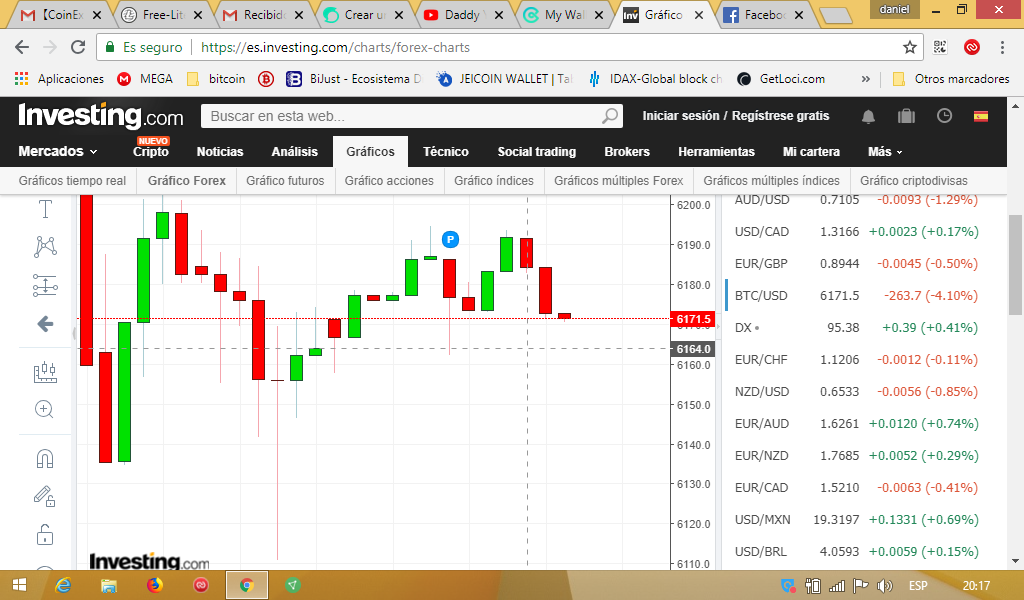Toggle stay-in-drawing-mode pencil lock
This screenshot has width=1024, height=600.
click(44, 497)
